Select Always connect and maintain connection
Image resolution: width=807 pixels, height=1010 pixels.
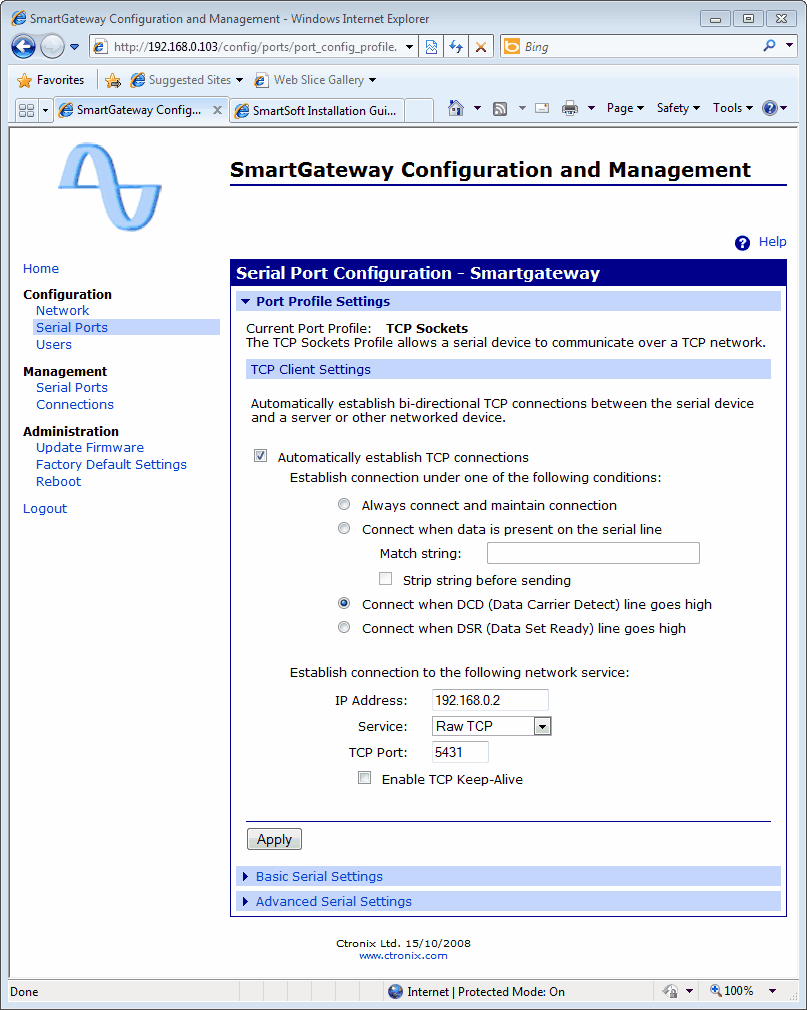pos(345,504)
